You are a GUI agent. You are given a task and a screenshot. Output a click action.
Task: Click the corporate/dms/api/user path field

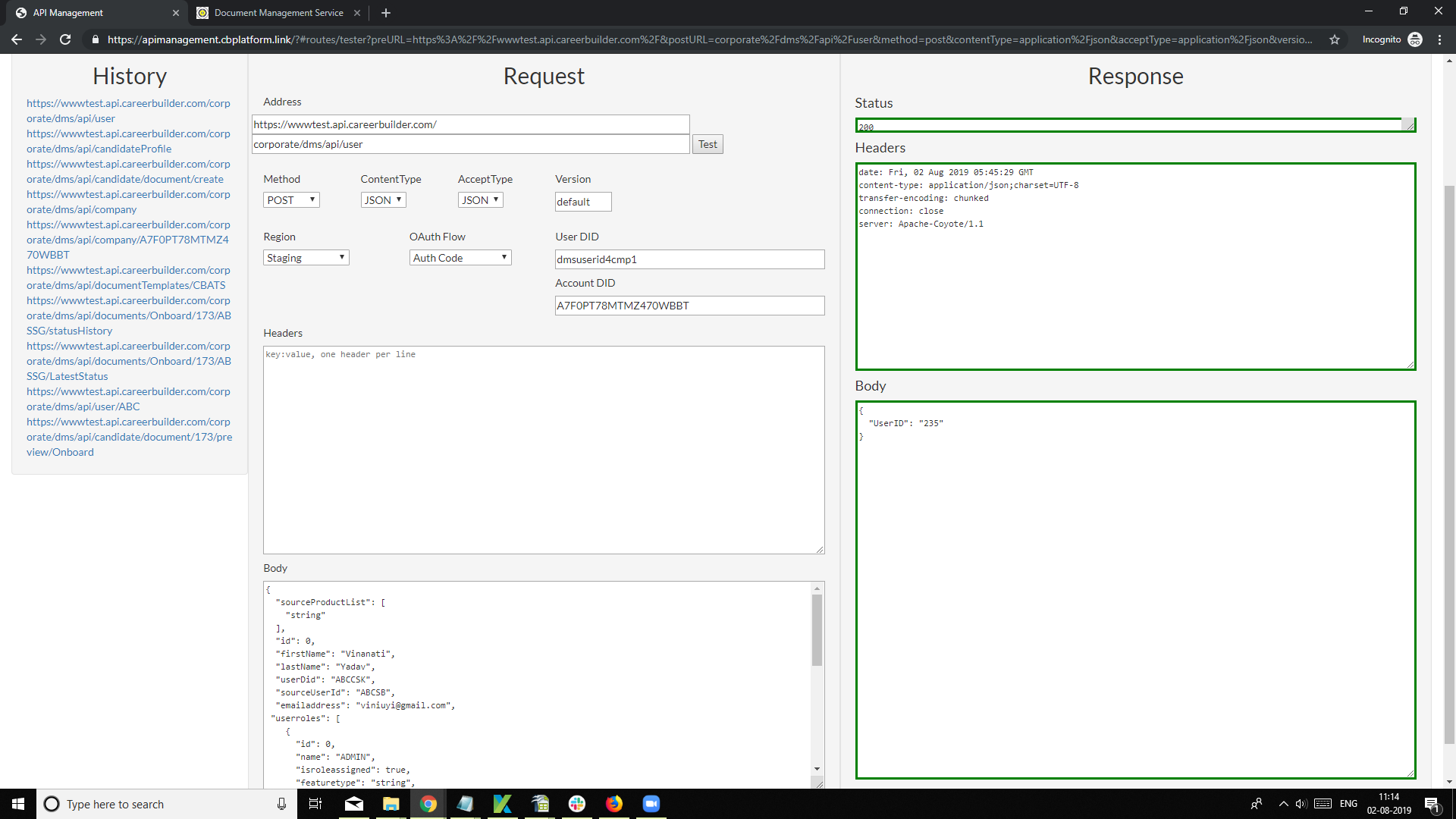[471, 144]
